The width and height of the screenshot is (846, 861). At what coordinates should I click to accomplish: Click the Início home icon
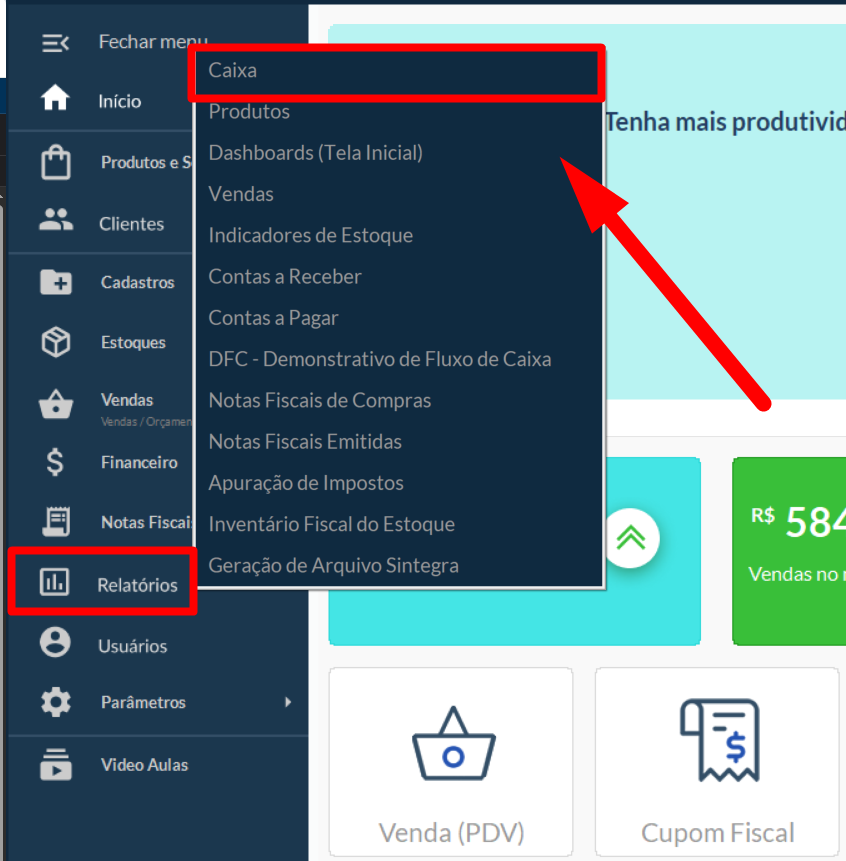55,100
